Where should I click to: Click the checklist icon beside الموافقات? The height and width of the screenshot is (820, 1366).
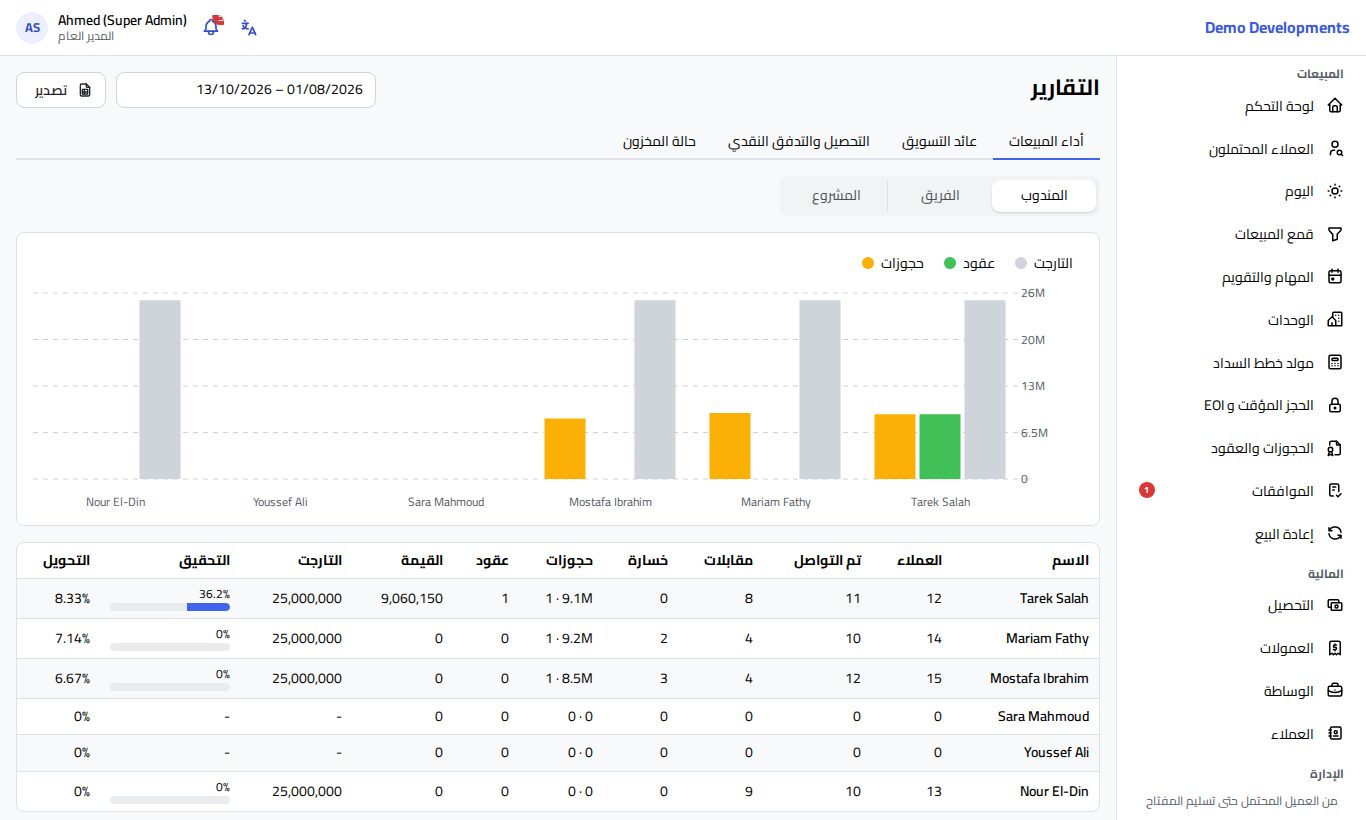click(1334, 491)
